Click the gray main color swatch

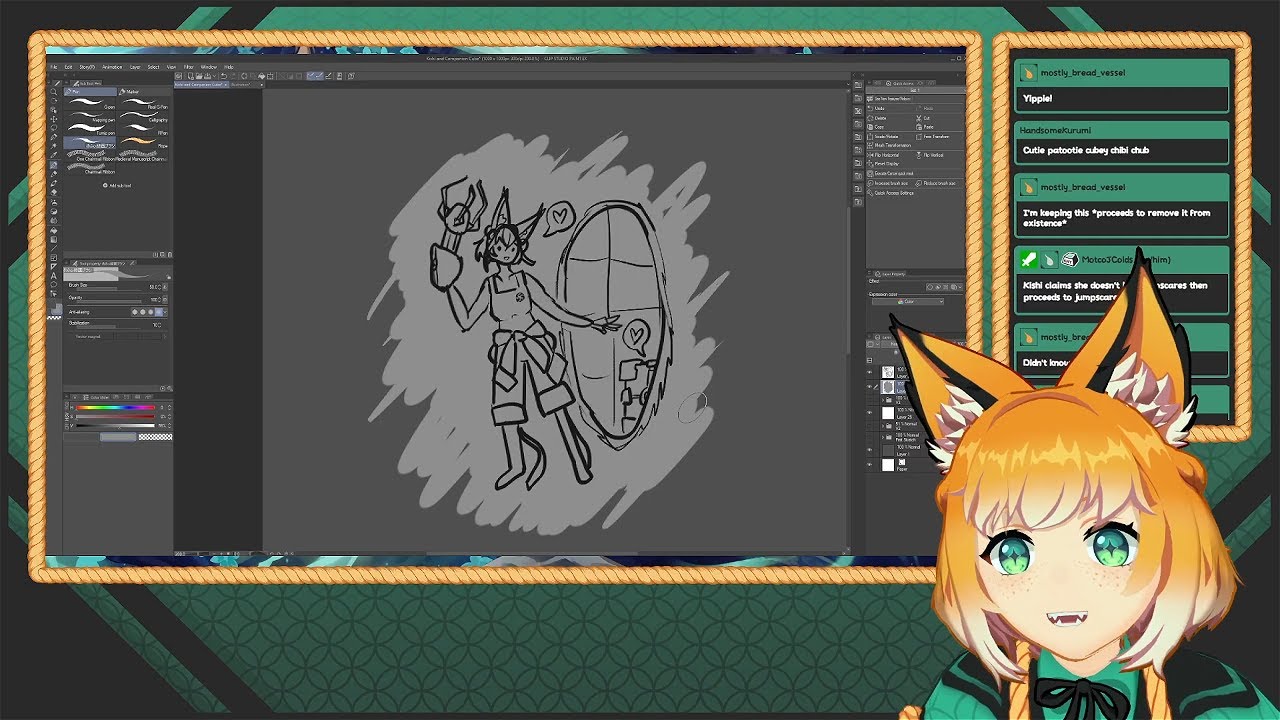pyautogui.click(x=118, y=436)
